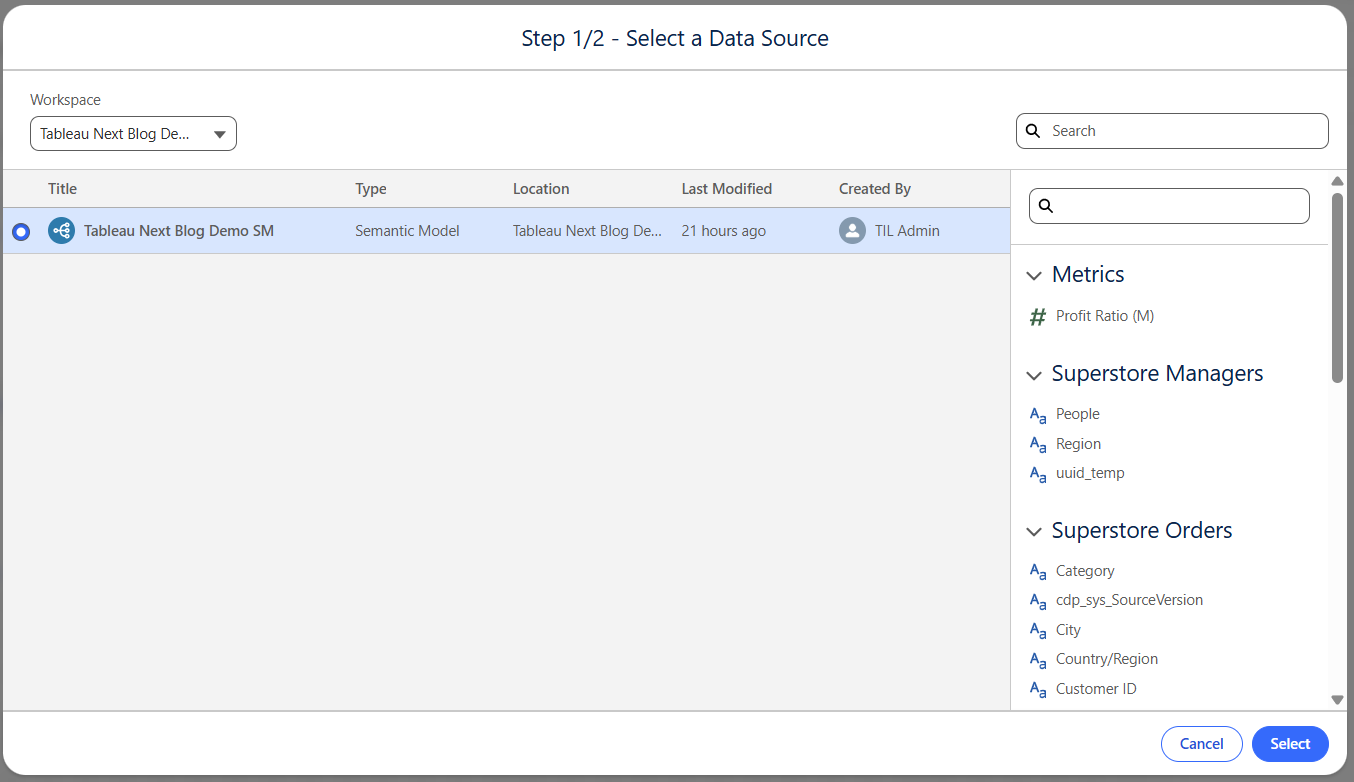This screenshot has width=1354, height=782.
Task: Collapse the Metrics section
Action: coord(1034,276)
